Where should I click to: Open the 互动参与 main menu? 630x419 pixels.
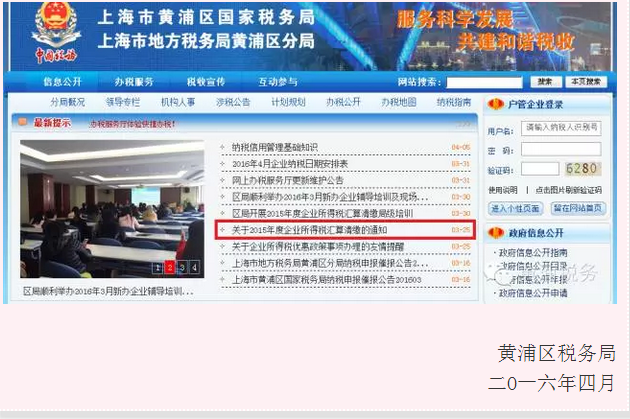point(278,82)
